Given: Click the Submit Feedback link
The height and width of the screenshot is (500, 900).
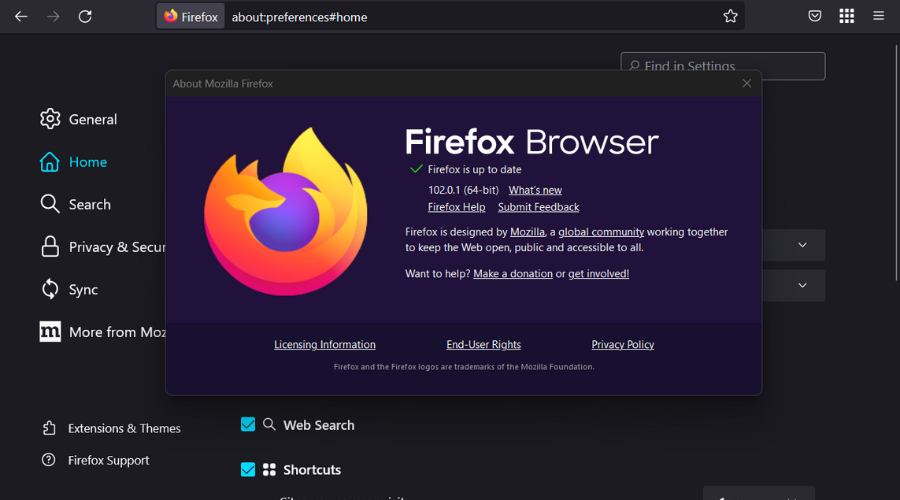Looking at the screenshot, I should pyautogui.click(x=538, y=207).
